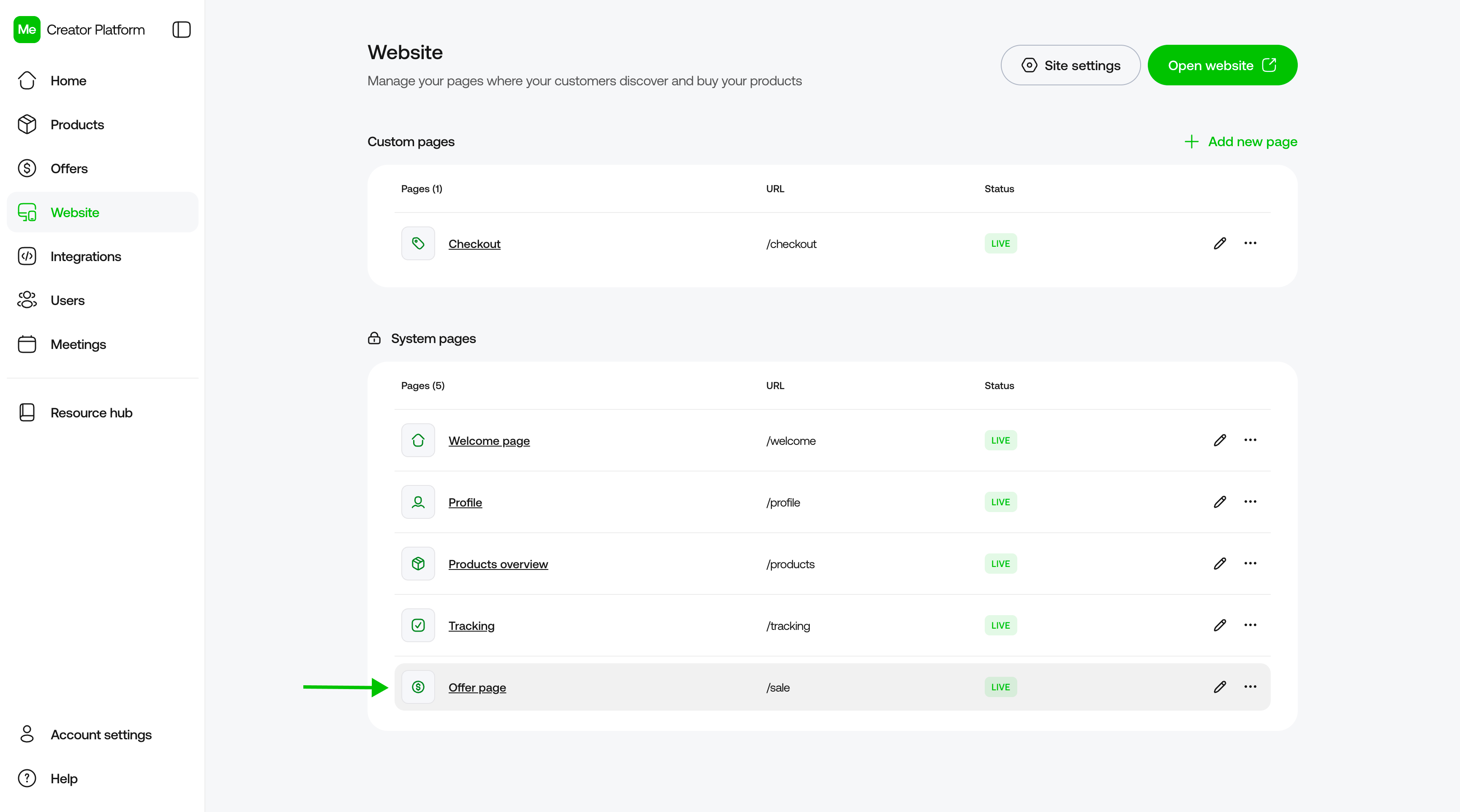Click the System pages lock icon

click(374, 338)
